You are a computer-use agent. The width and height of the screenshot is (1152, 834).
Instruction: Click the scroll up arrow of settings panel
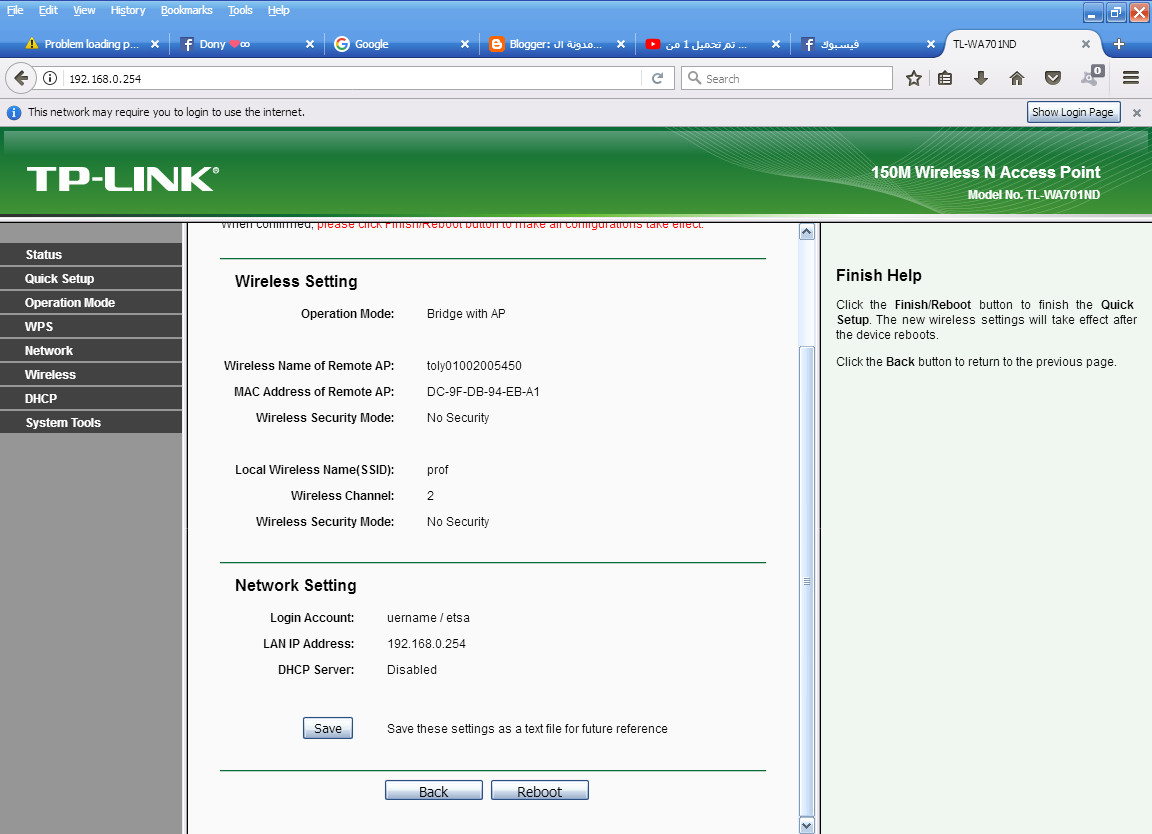point(807,231)
